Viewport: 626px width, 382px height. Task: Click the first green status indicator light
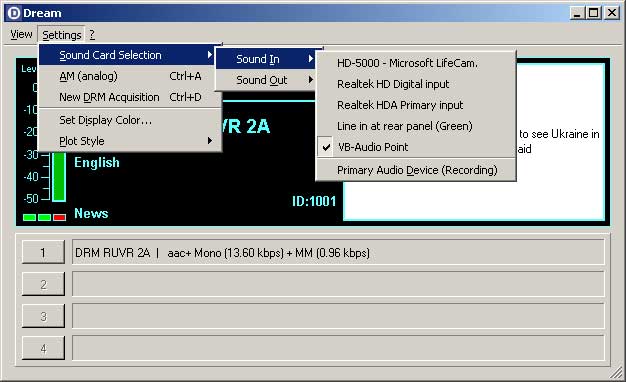[30, 218]
